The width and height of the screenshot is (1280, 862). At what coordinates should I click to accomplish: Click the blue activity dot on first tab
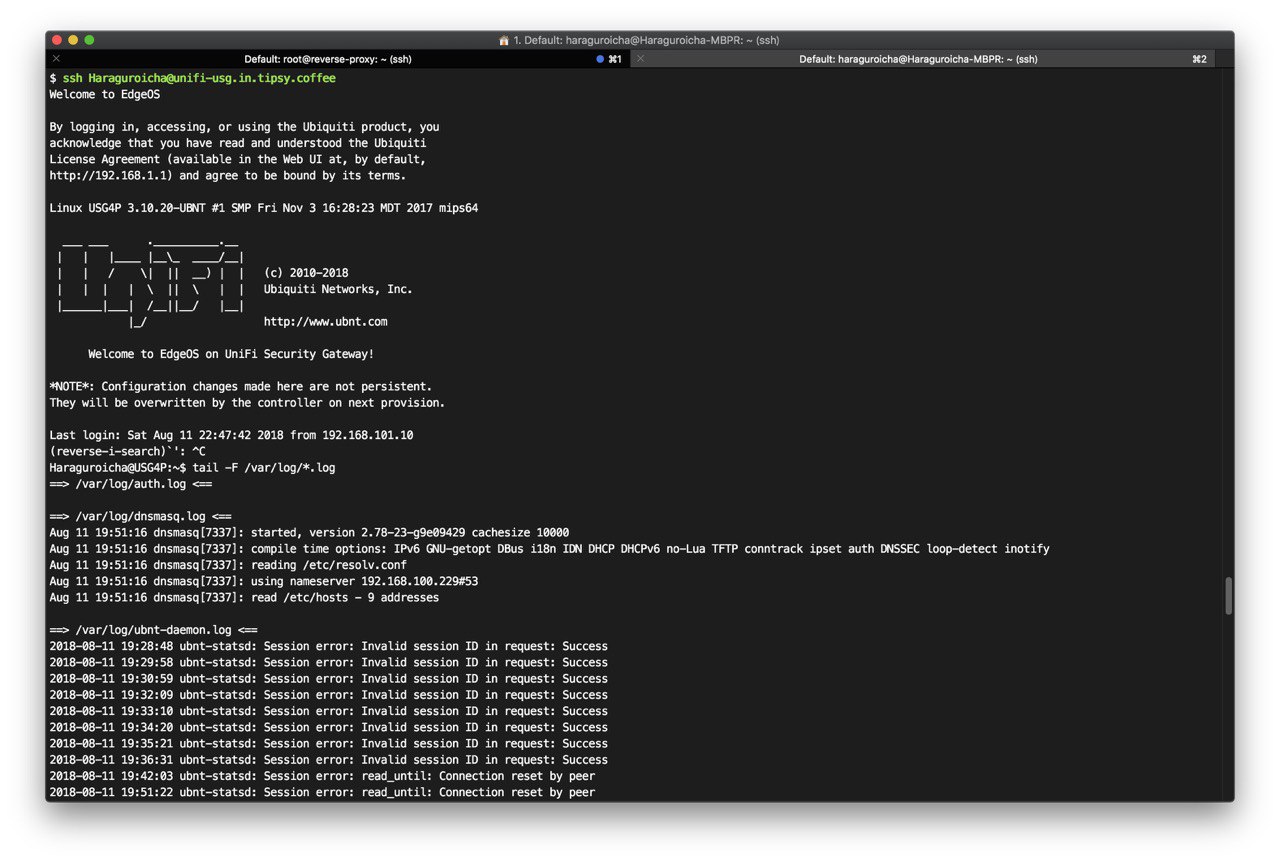click(600, 59)
